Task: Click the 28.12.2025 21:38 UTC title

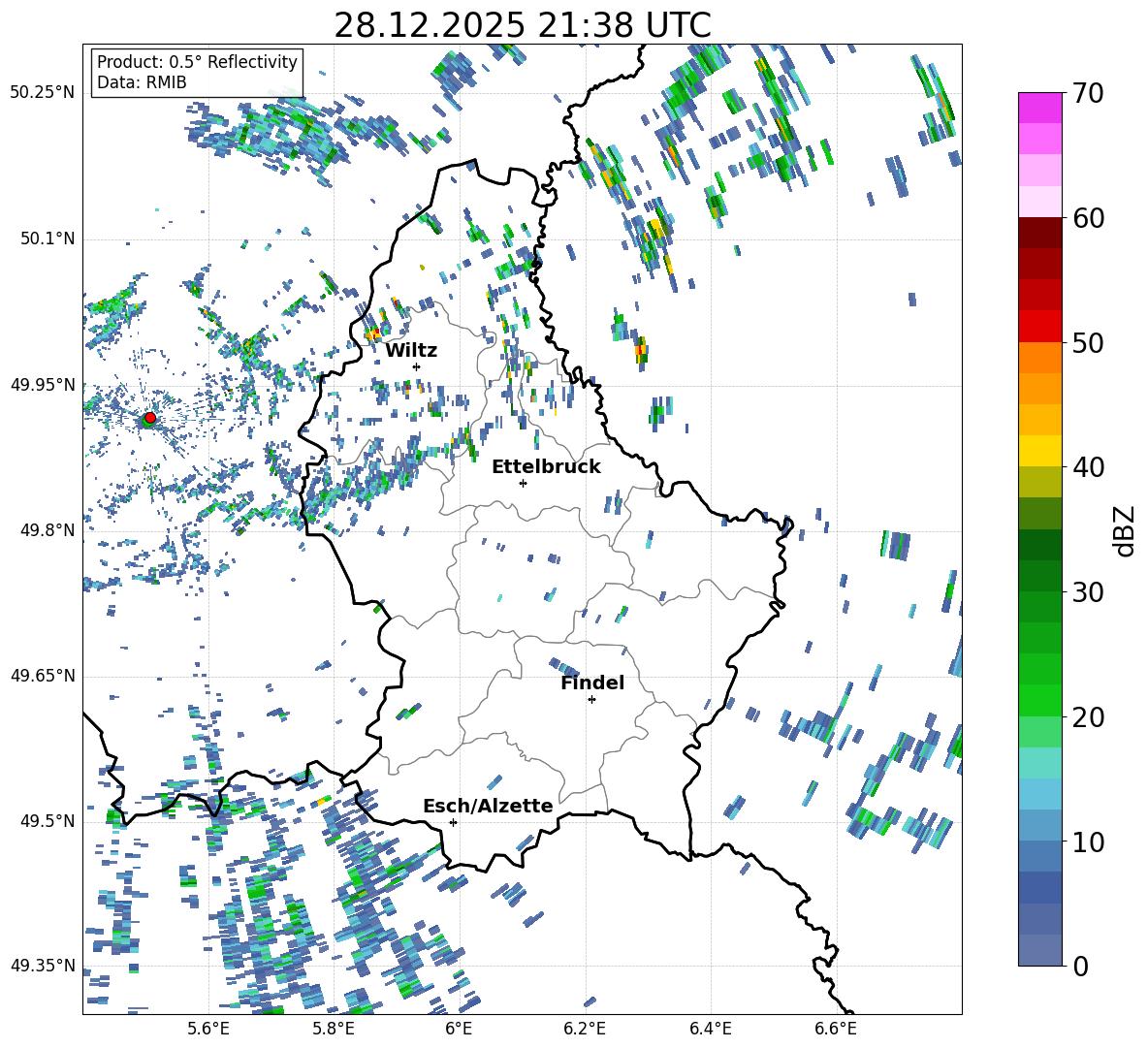Action: point(523,25)
